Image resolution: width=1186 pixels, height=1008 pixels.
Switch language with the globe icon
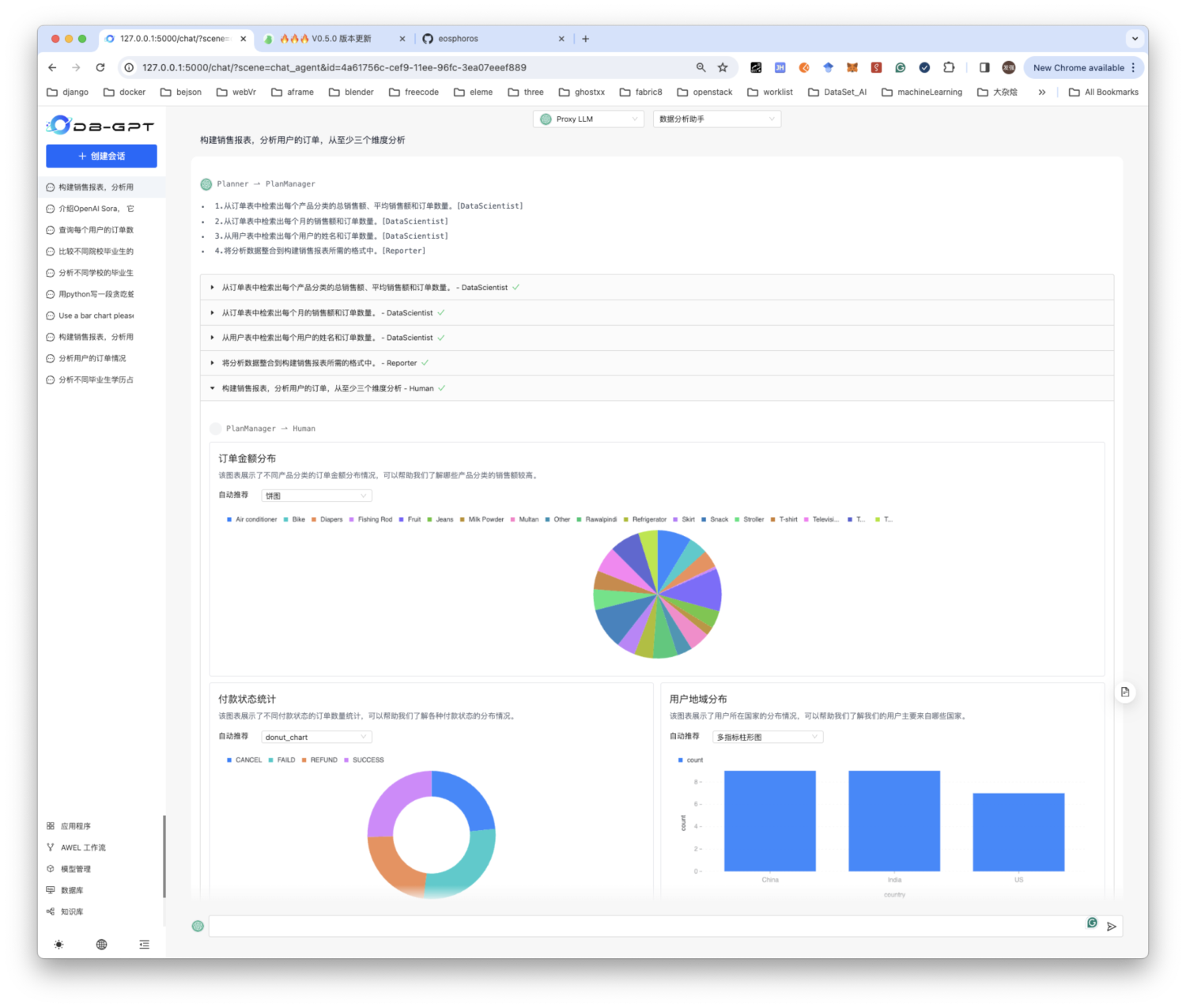(x=101, y=944)
